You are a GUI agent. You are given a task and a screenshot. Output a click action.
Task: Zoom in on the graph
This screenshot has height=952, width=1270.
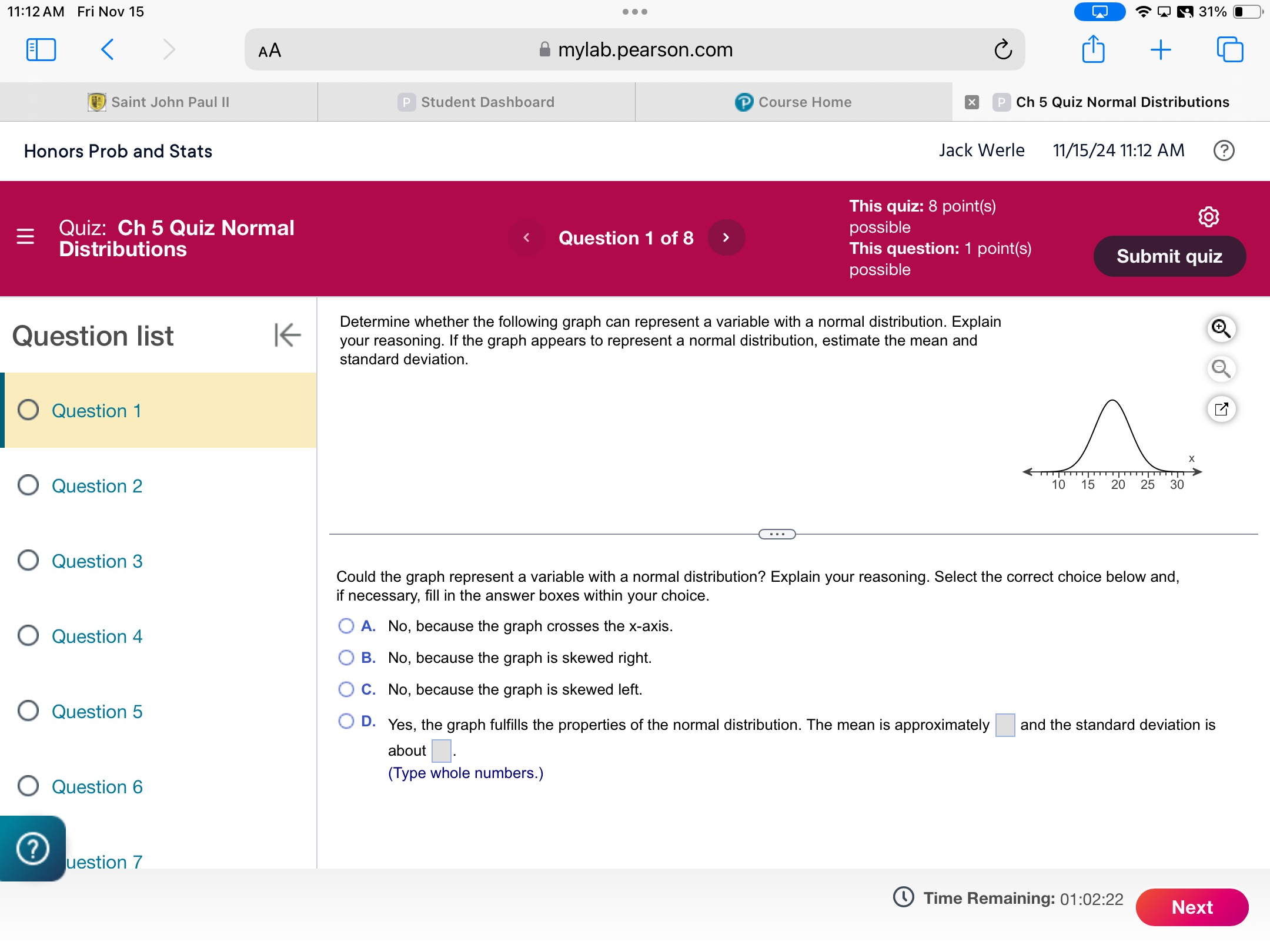pyautogui.click(x=1221, y=328)
